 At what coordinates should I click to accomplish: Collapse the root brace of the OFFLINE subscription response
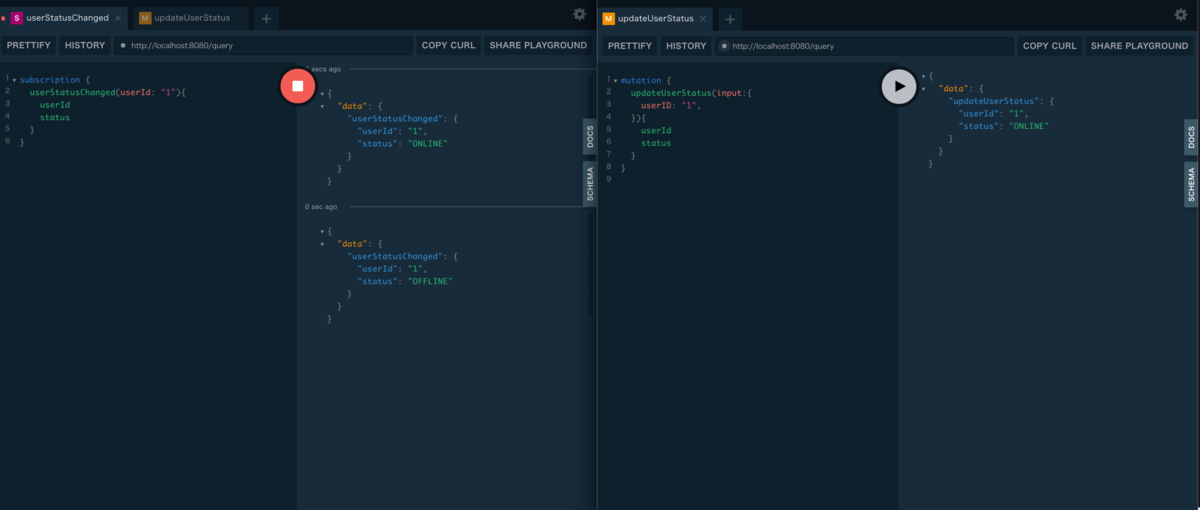(322, 230)
